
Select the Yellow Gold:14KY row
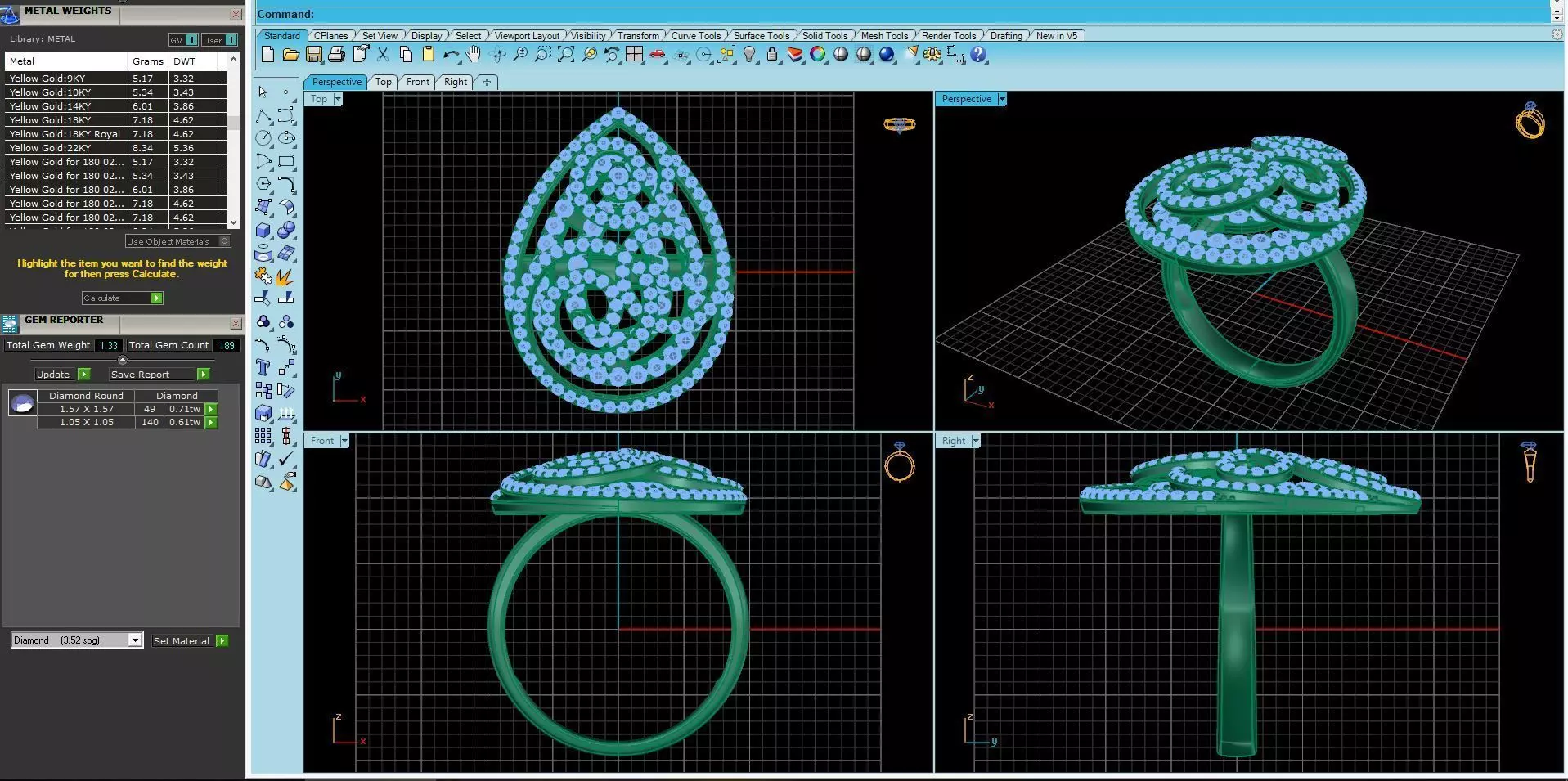pos(115,106)
